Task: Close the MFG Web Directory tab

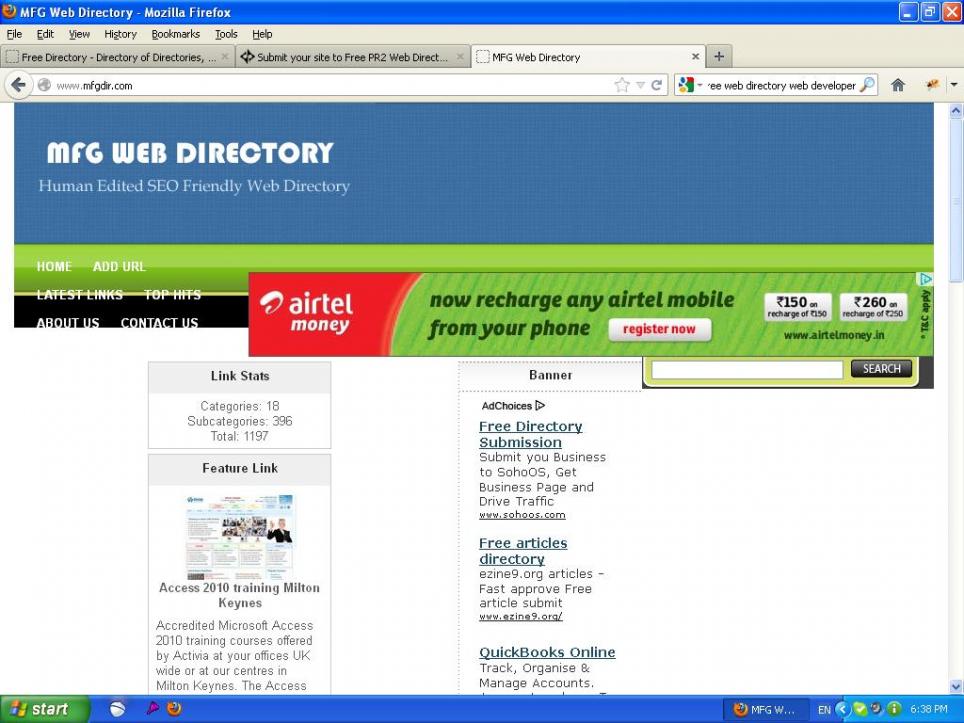Action: click(x=695, y=57)
